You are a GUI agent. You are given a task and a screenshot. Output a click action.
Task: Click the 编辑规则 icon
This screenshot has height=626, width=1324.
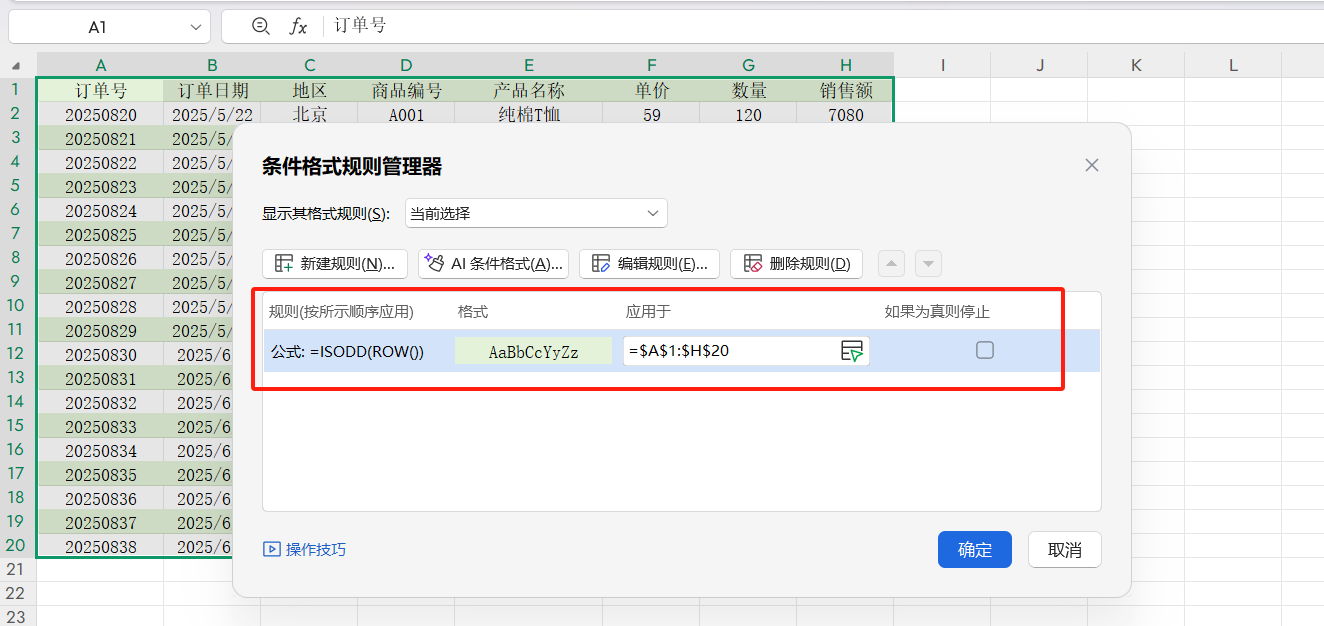coord(600,263)
